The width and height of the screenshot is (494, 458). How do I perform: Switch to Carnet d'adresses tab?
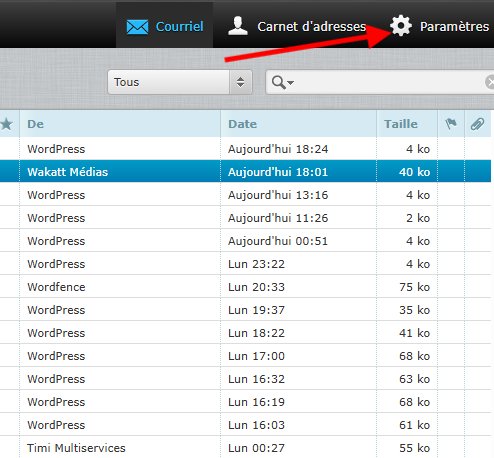pyautogui.click(x=297, y=26)
